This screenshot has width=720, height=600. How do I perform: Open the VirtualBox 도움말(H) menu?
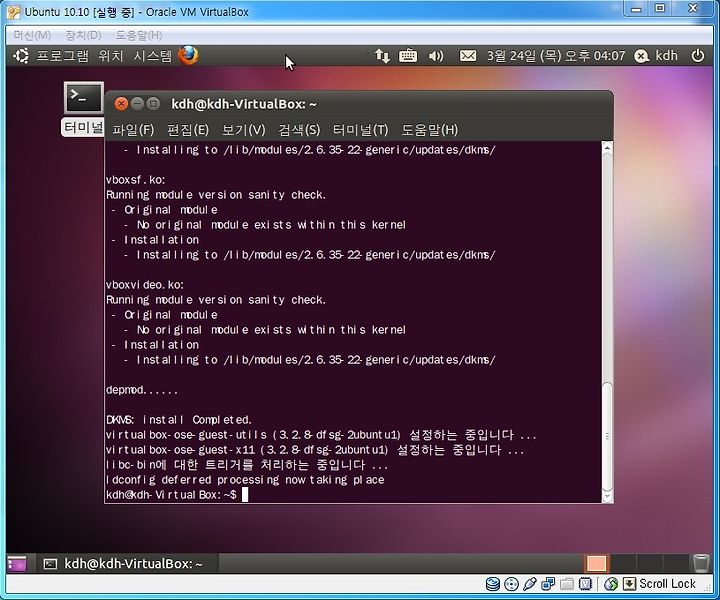(139, 35)
